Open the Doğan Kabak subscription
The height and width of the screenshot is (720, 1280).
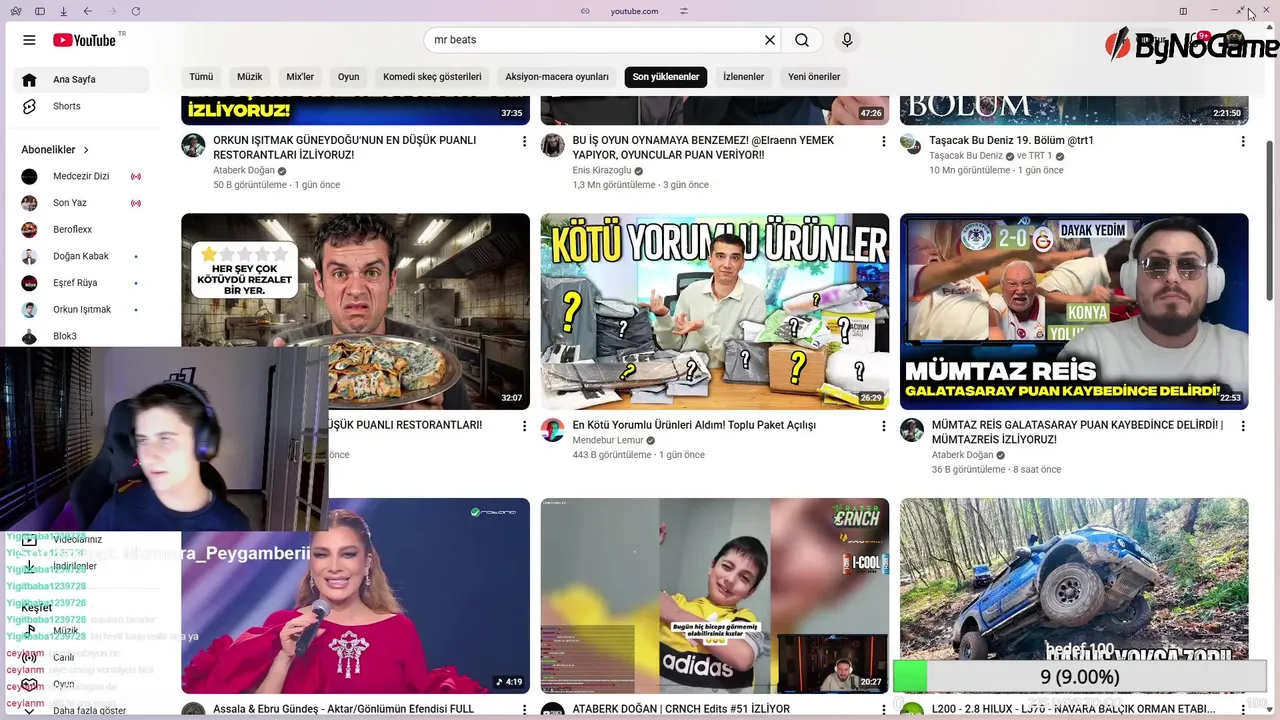81,256
